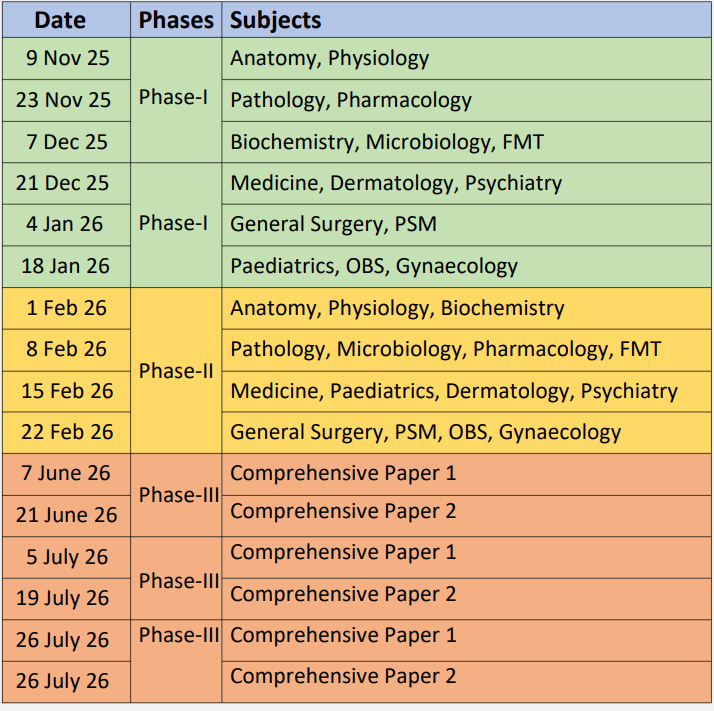This screenshot has width=714, height=711.
Task: Select the 7 June 26 date cell
Action: pos(66,473)
